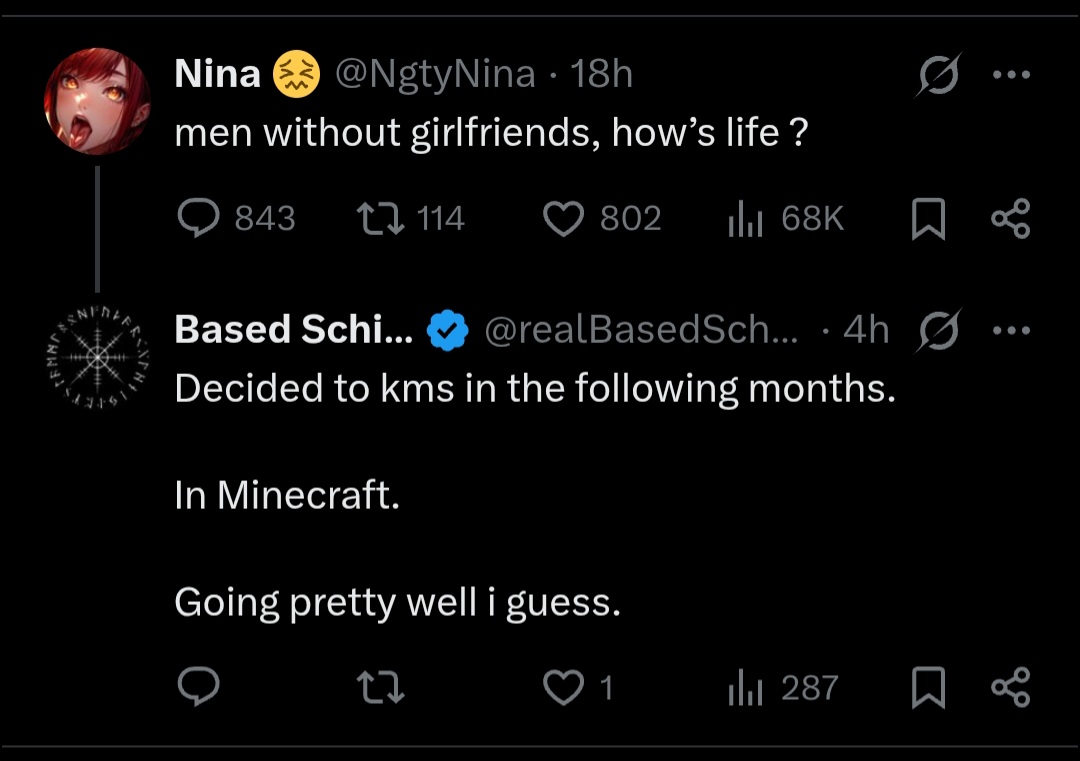Open more options menu on Nina's tweet

coord(1010,75)
